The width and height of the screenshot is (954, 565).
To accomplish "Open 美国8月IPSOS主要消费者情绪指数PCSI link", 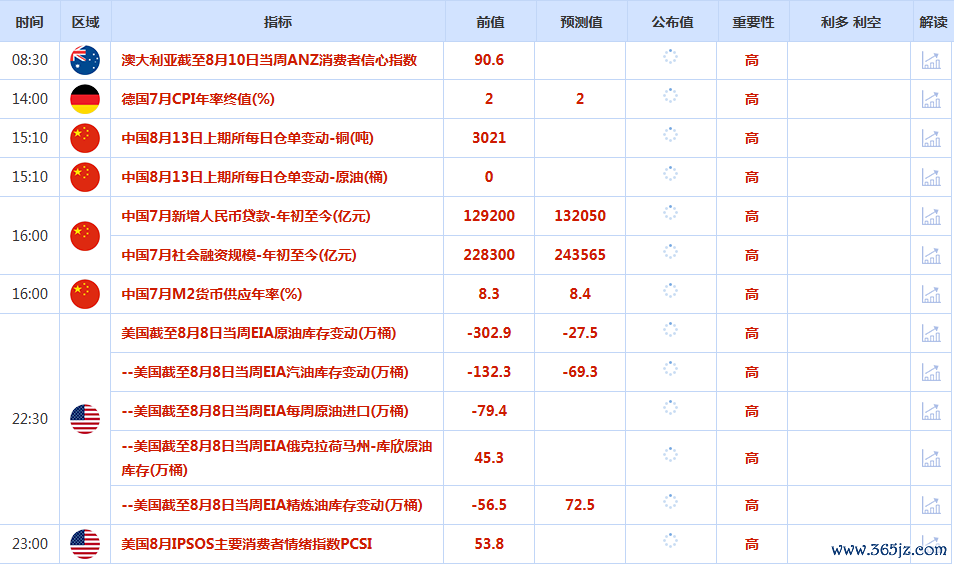I will coord(246,544).
